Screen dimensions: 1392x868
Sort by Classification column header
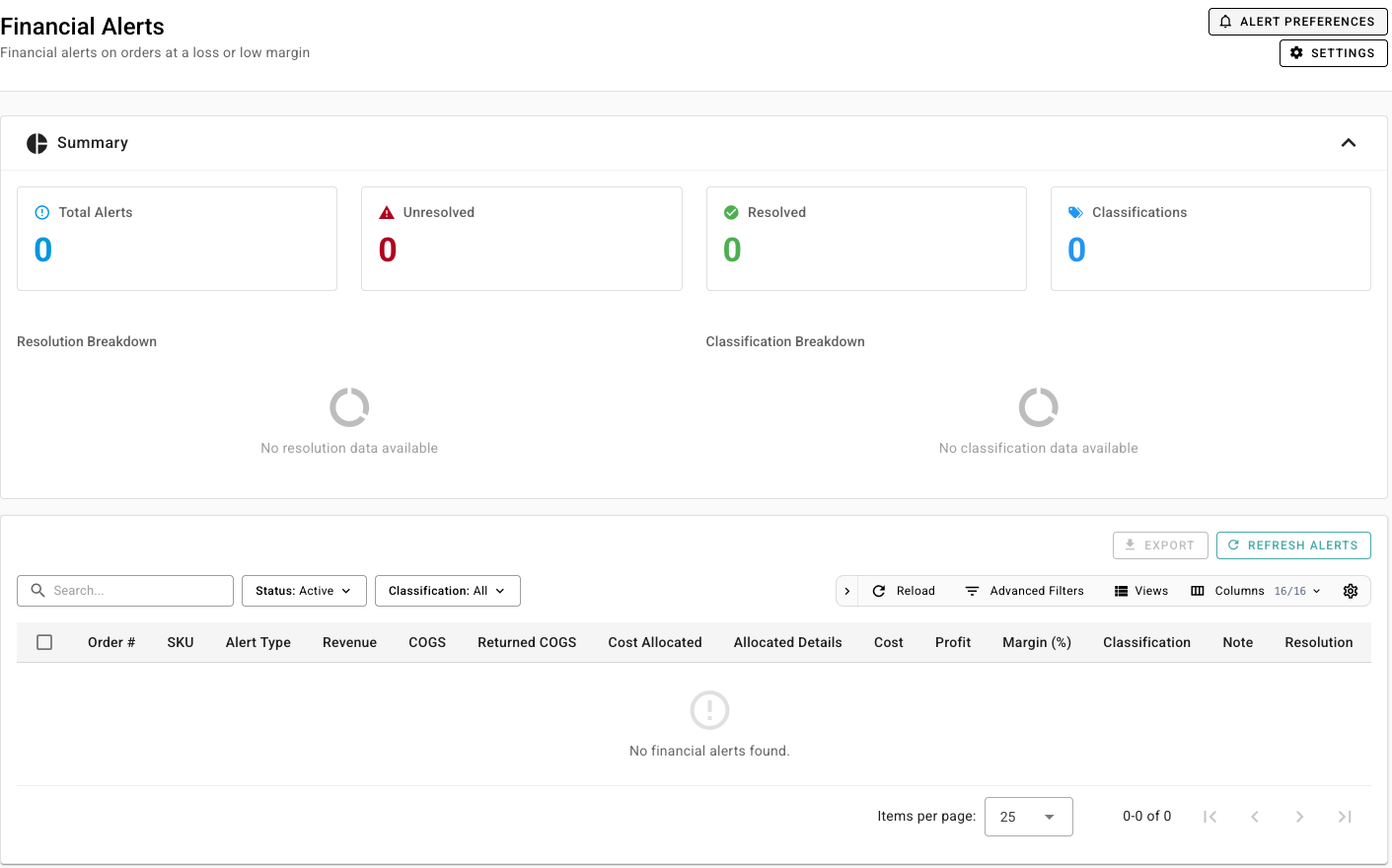pyautogui.click(x=1146, y=642)
